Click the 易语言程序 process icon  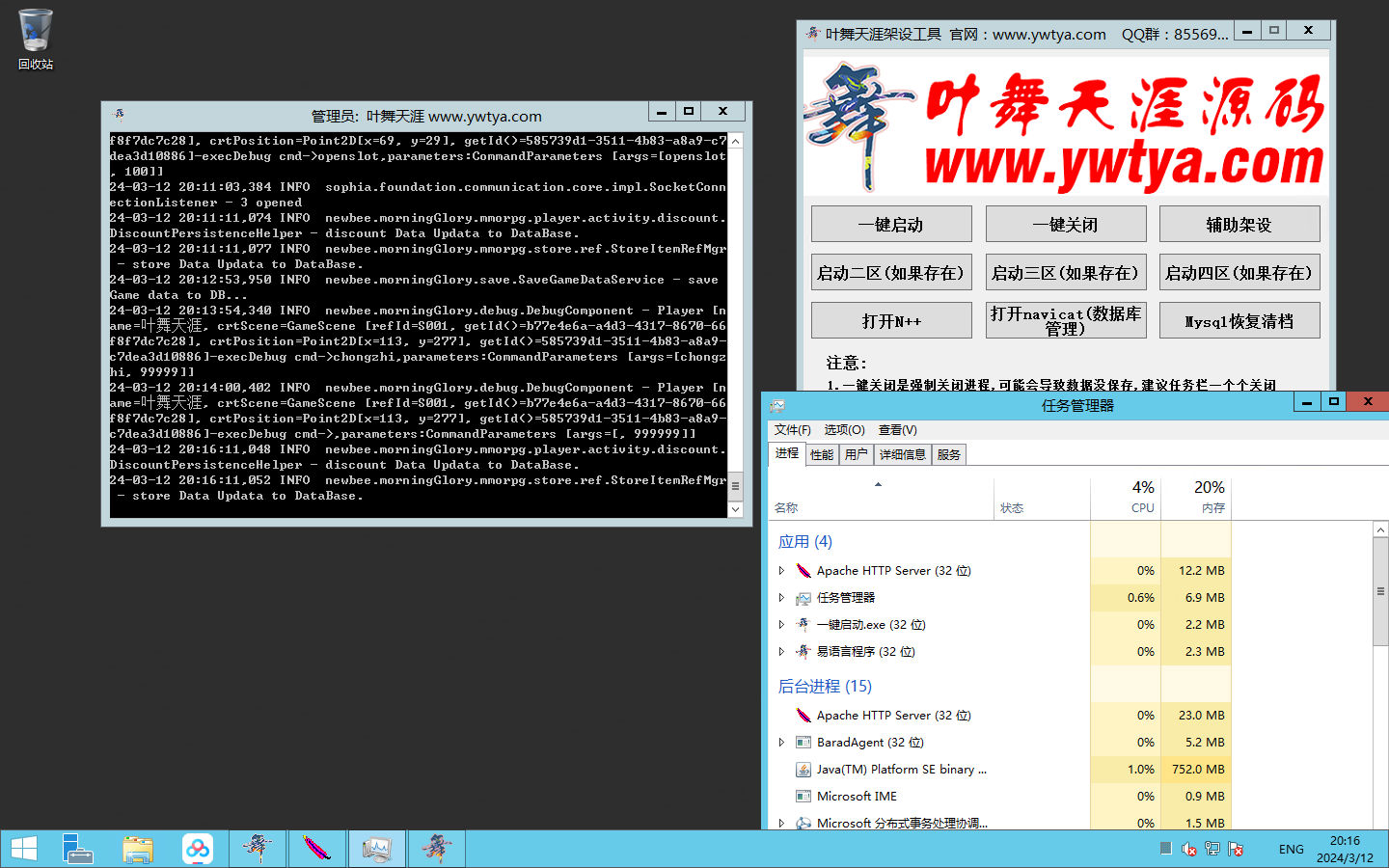(803, 652)
